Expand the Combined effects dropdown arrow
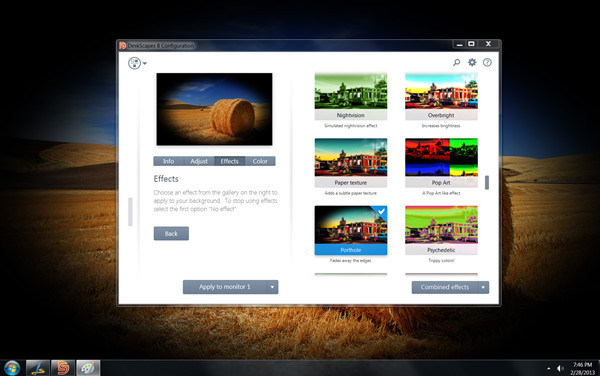The height and width of the screenshot is (376, 600). pos(483,287)
